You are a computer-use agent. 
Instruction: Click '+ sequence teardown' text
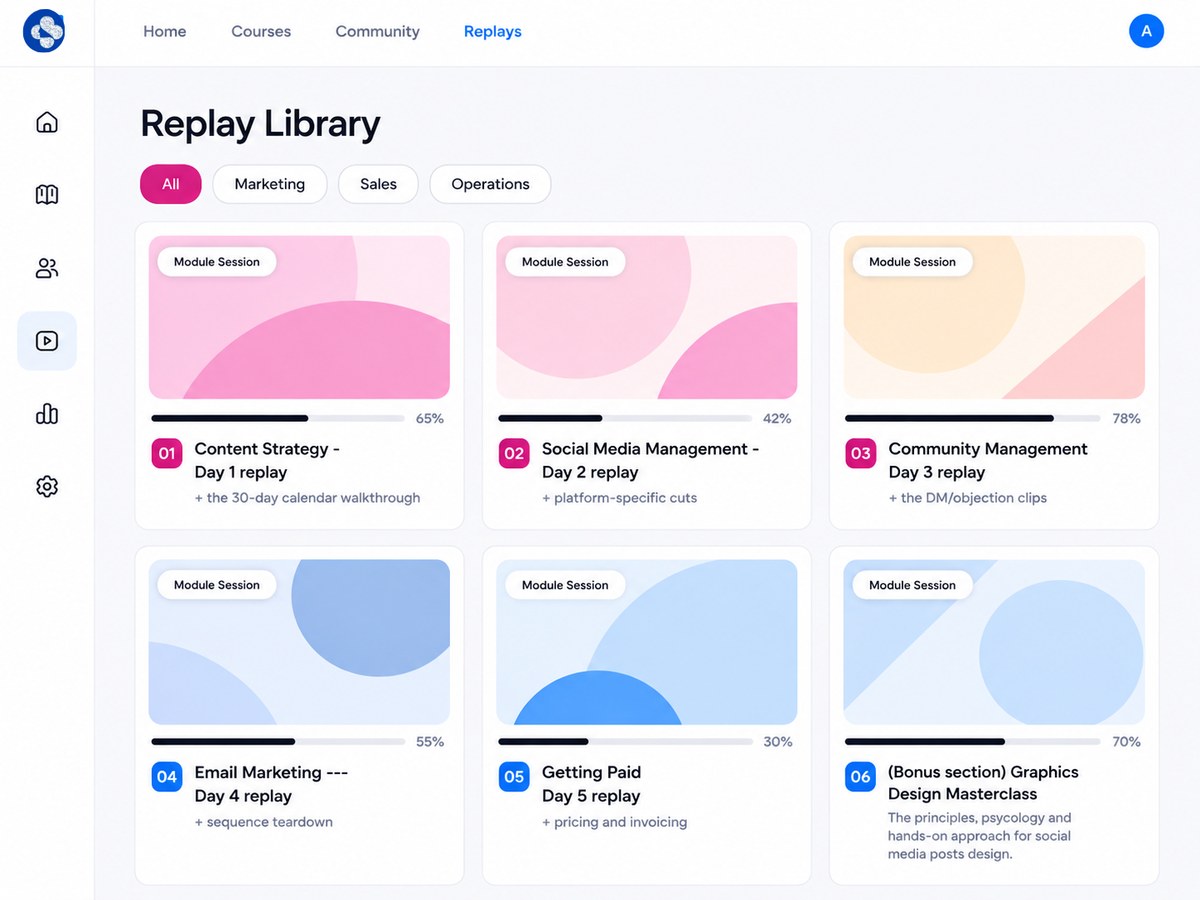(264, 822)
